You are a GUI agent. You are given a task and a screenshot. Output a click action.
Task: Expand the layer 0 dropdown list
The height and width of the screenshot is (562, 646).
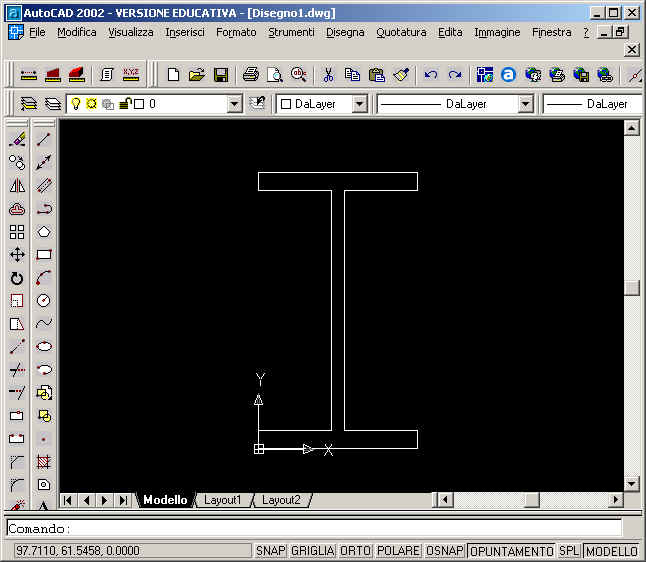click(x=234, y=104)
